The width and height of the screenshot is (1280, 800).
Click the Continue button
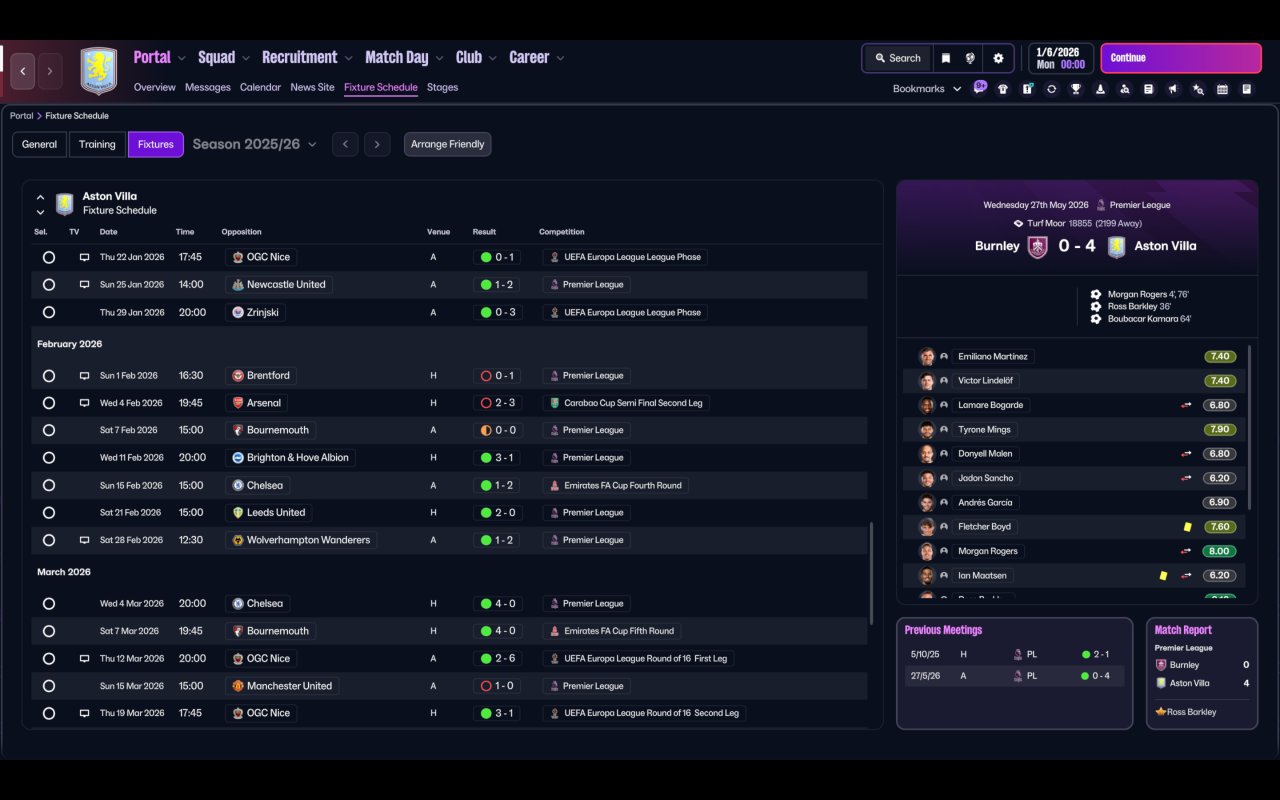(1181, 58)
